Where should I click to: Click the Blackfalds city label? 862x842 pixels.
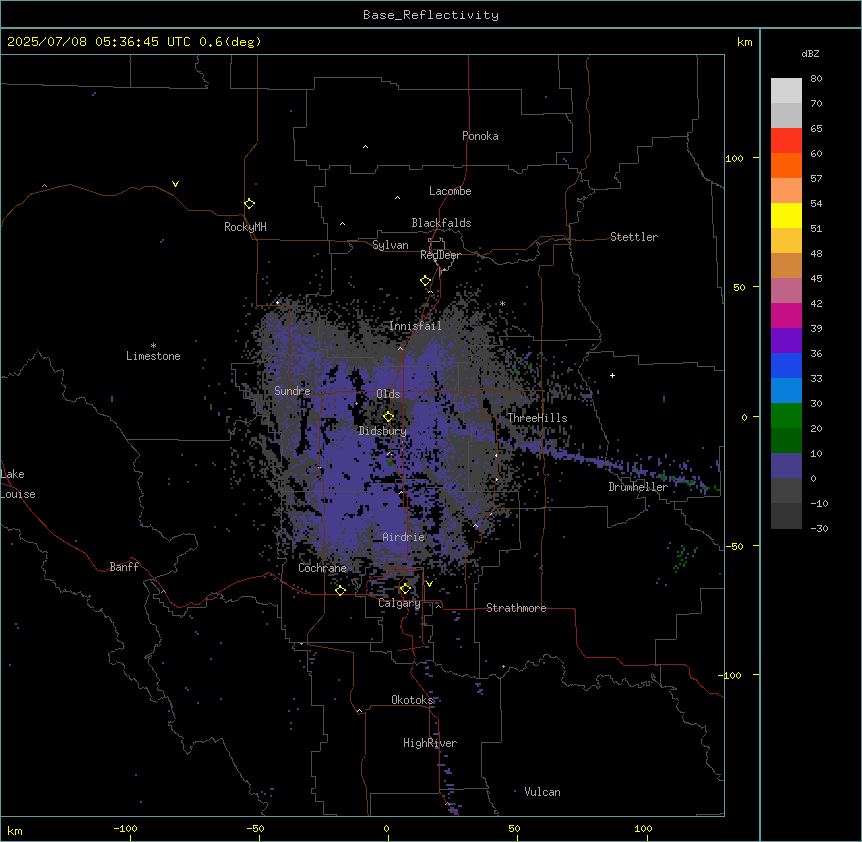coord(441,223)
